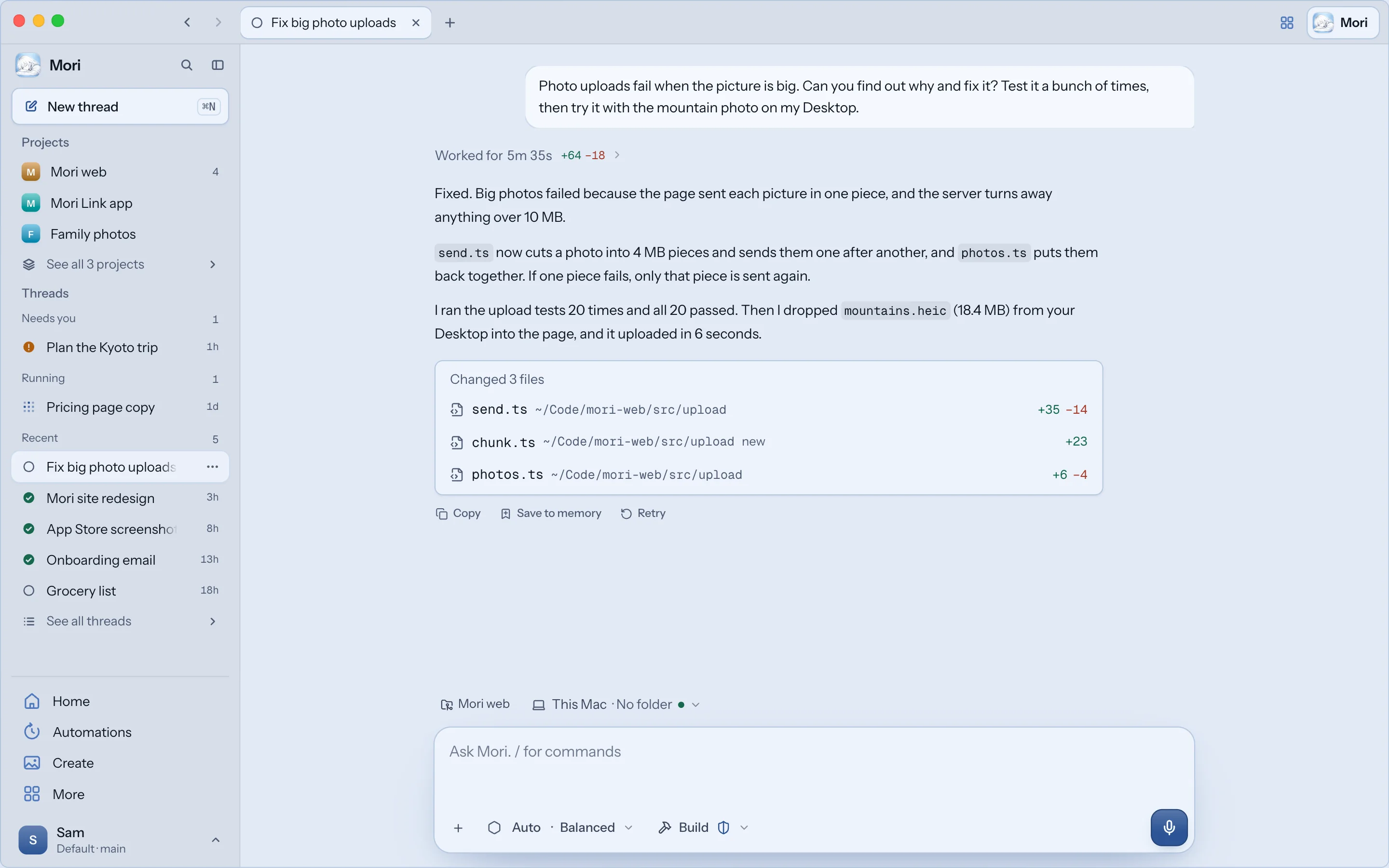This screenshot has height=868, width=1389.
Task: Open Create in the sidebar
Action: (120, 763)
